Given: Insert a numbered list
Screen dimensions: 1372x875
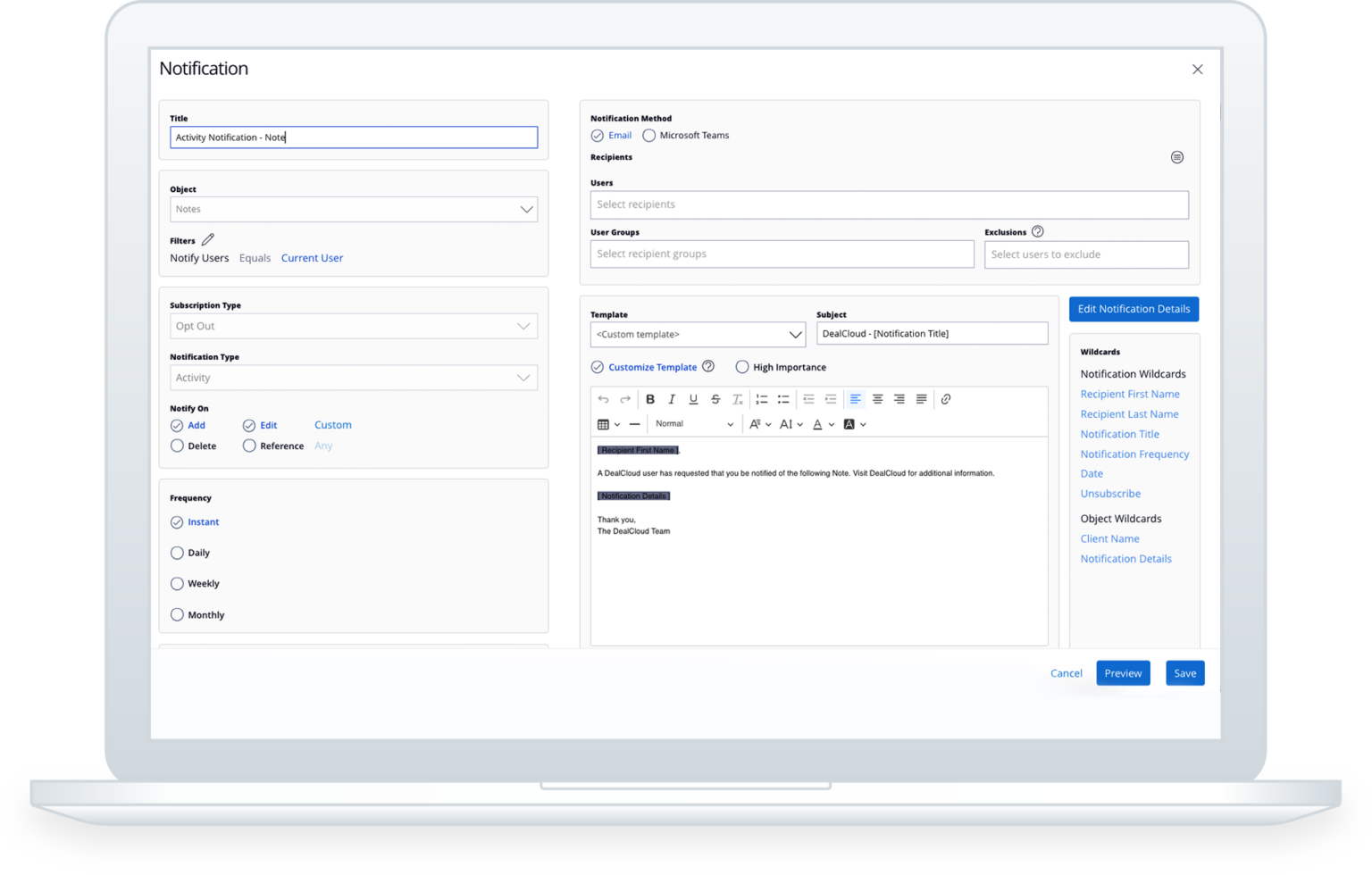Looking at the screenshot, I should coord(762,399).
